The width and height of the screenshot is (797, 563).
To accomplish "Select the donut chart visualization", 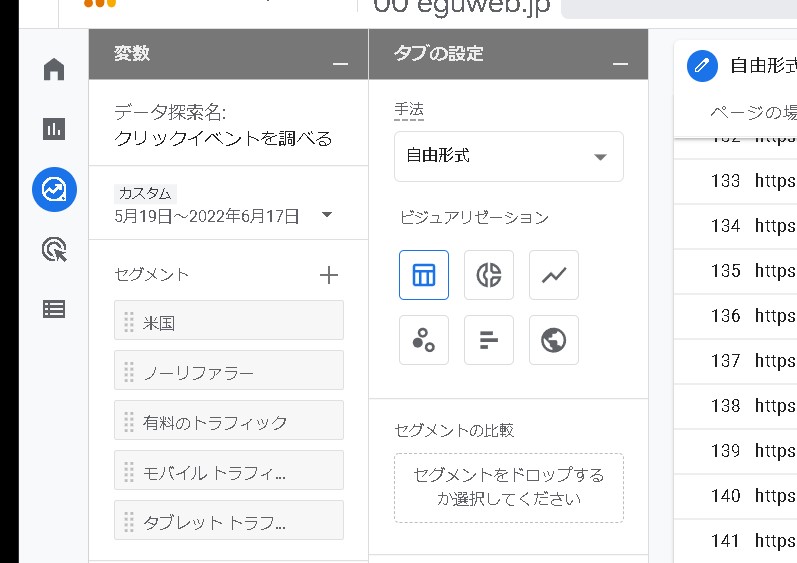I will (489, 275).
